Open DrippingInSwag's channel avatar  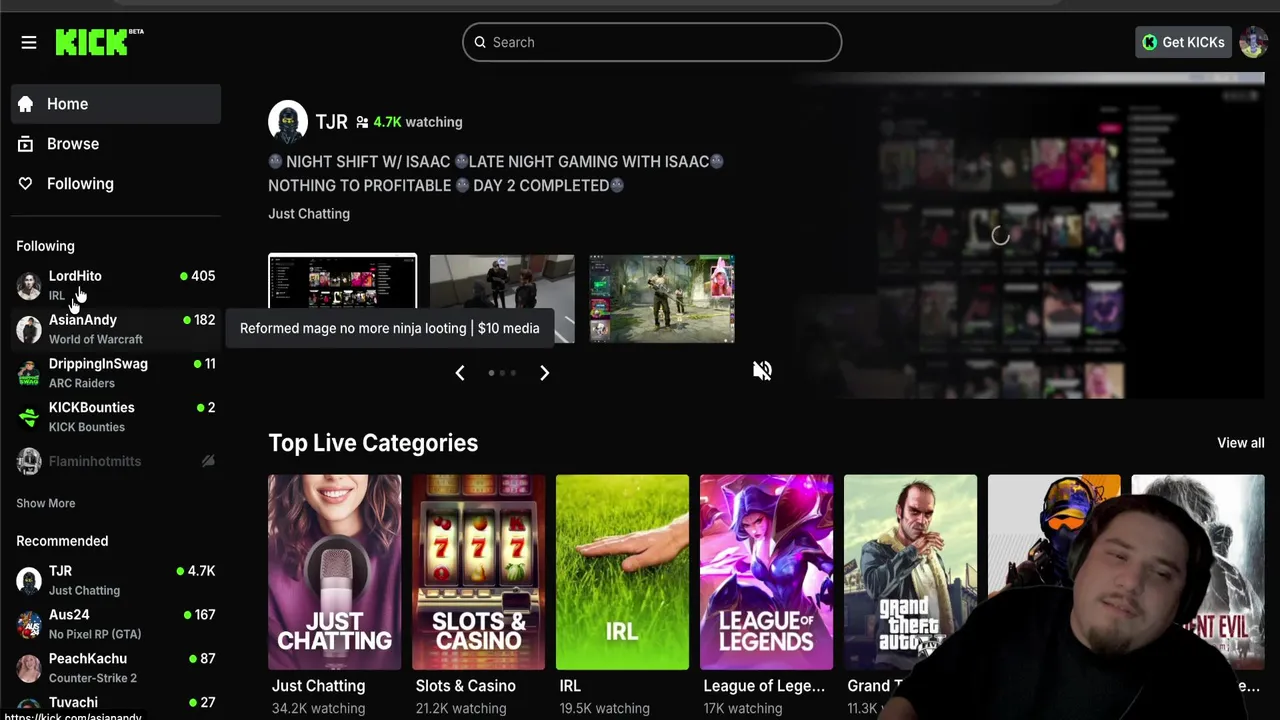tap(29, 373)
